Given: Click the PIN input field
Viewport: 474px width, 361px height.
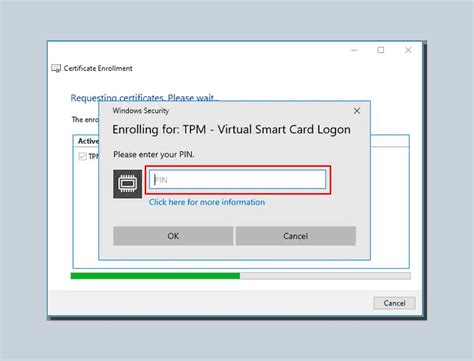Looking at the screenshot, I should coord(237,180).
